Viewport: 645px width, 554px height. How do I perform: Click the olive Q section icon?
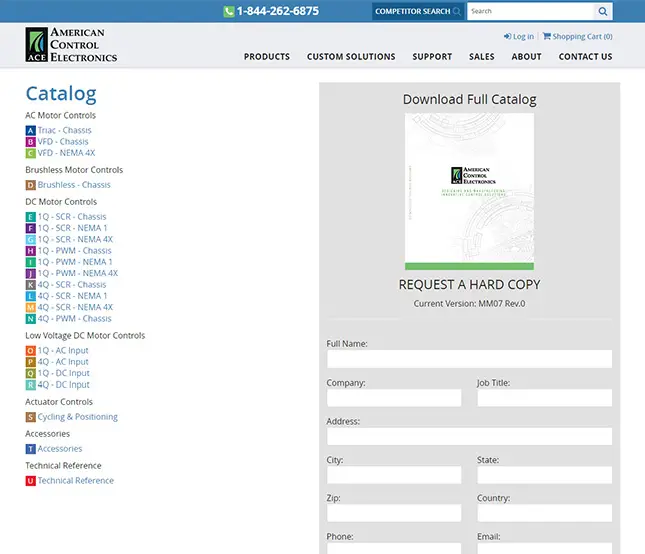30,373
